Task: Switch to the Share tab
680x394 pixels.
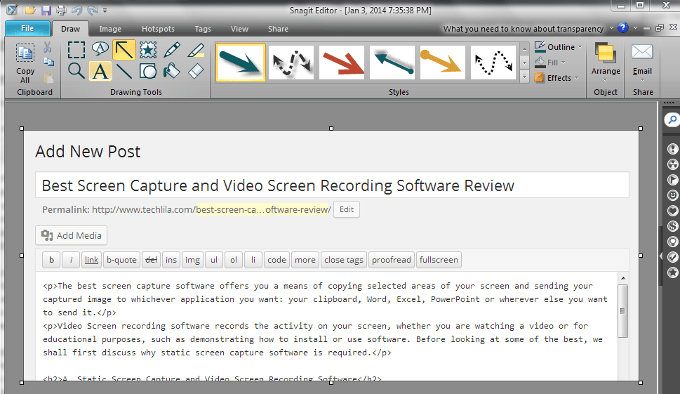Action: tap(278, 29)
